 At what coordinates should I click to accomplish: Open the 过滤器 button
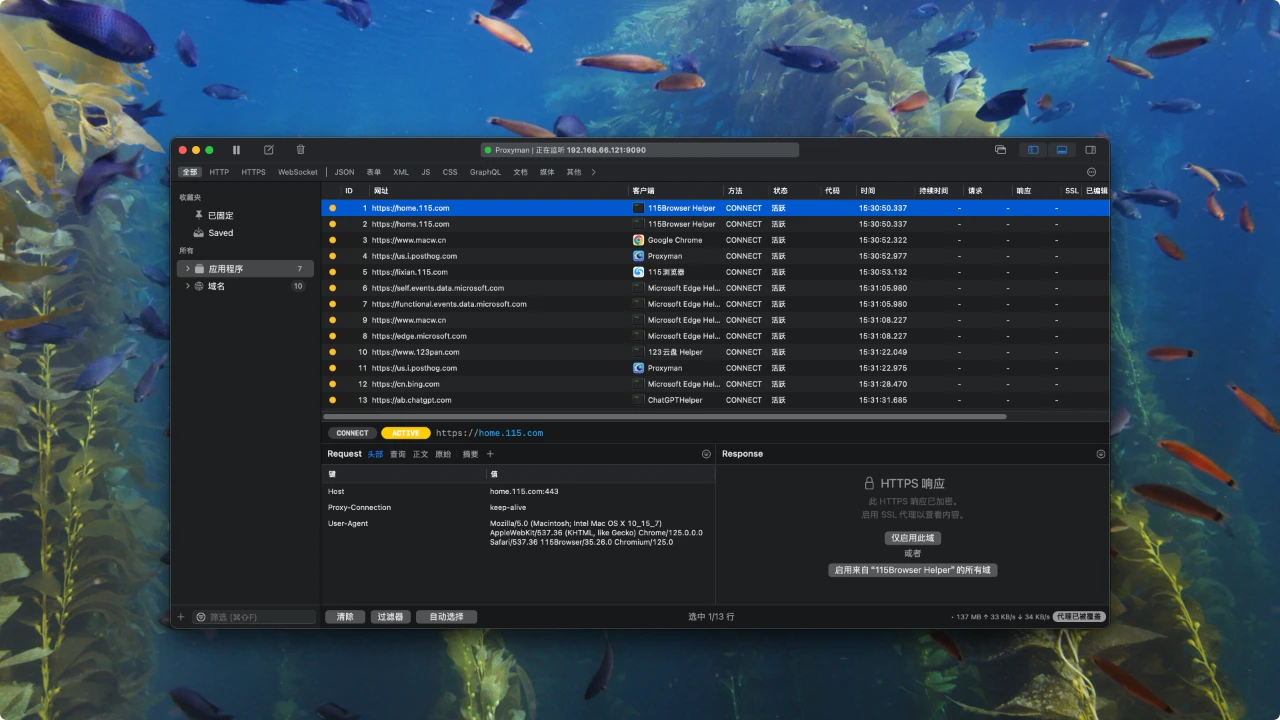coord(390,617)
